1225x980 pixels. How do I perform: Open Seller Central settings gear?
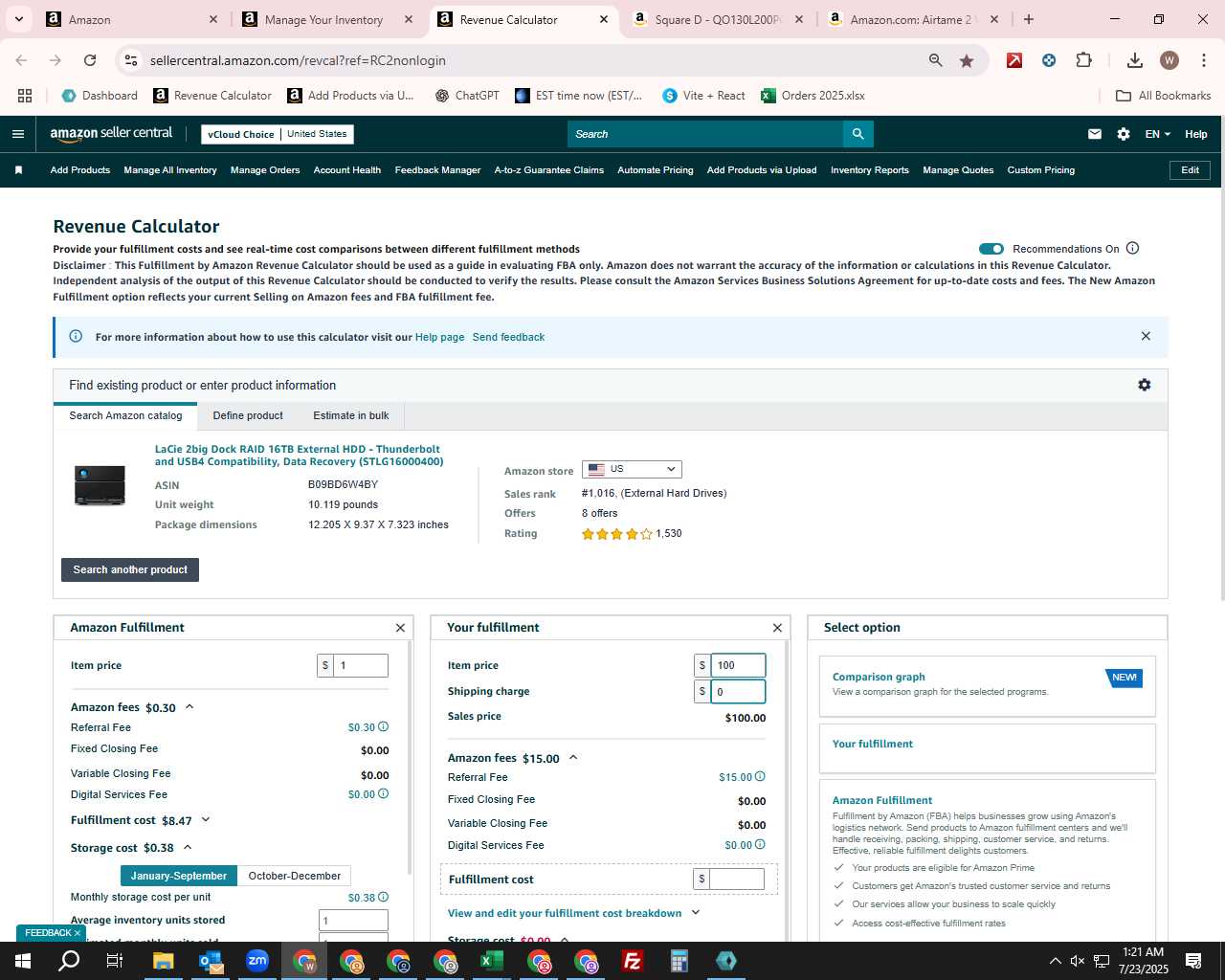click(x=1124, y=134)
